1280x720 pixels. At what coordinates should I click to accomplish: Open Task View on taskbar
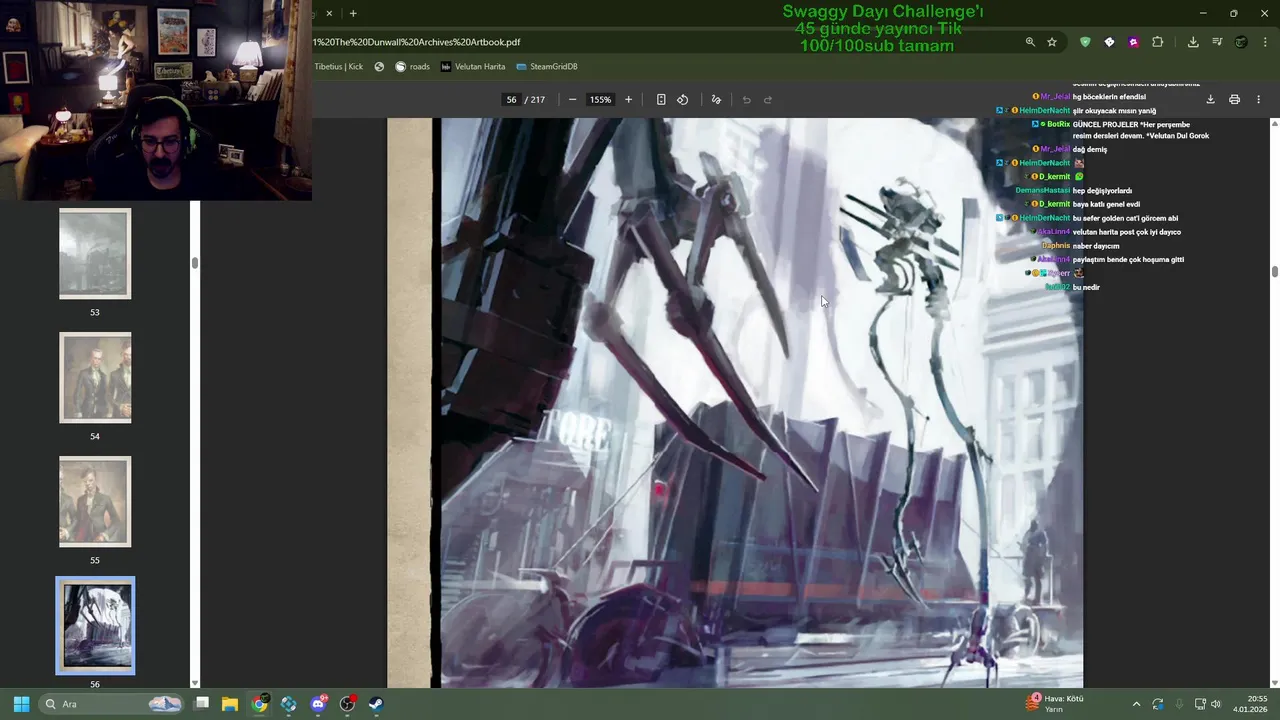[x=201, y=704]
